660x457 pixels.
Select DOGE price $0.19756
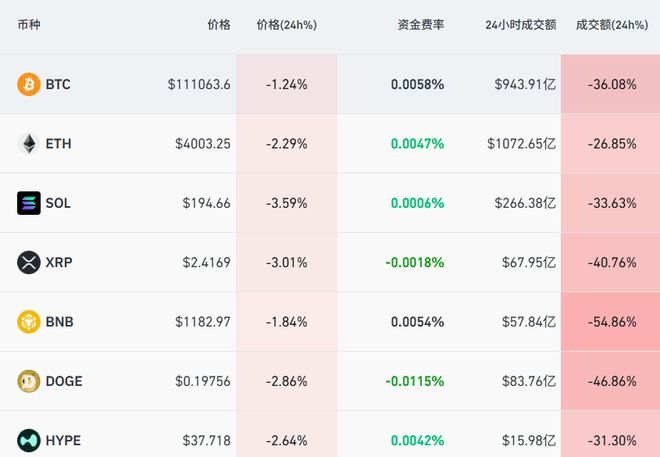coord(203,381)
